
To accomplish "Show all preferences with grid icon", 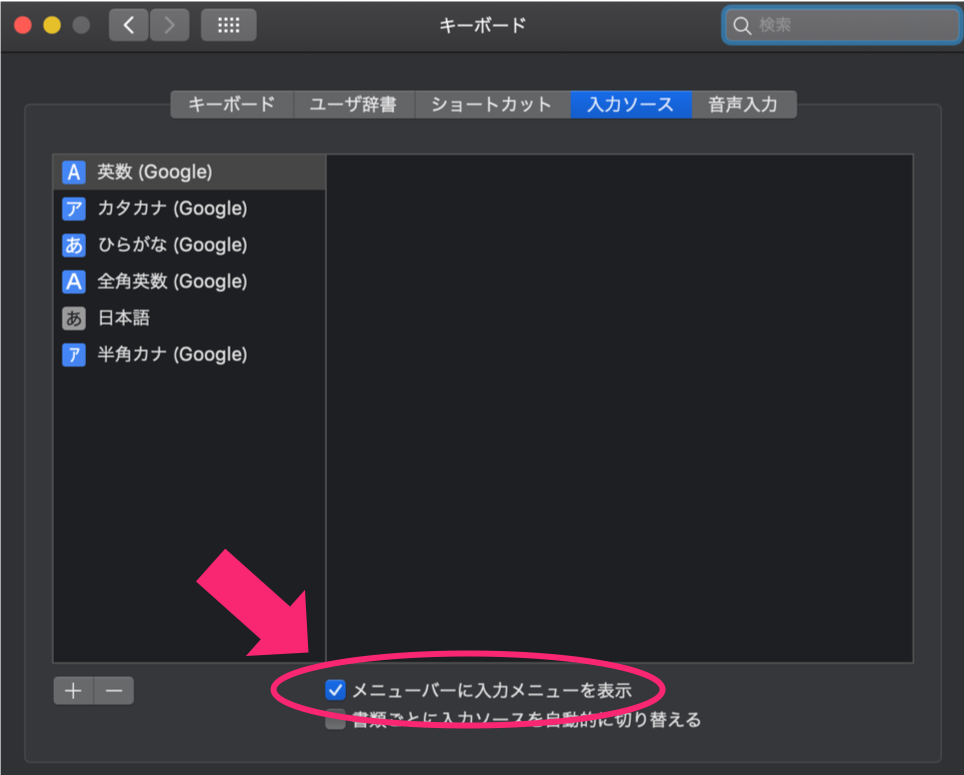I will pos(228,25).
